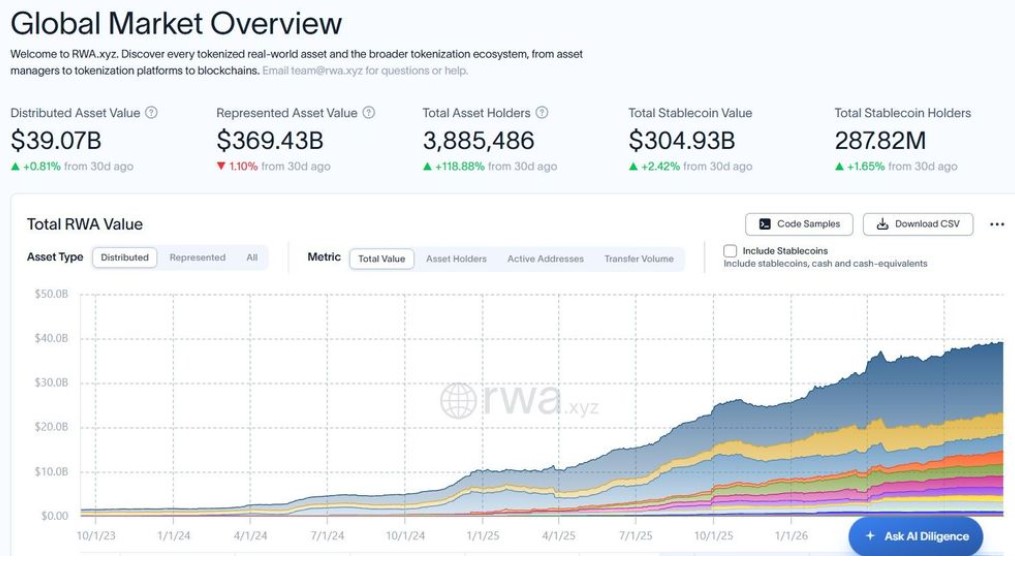The image size is (1015, 561).
Task: Select All asset type
Action: pos(252,258)
